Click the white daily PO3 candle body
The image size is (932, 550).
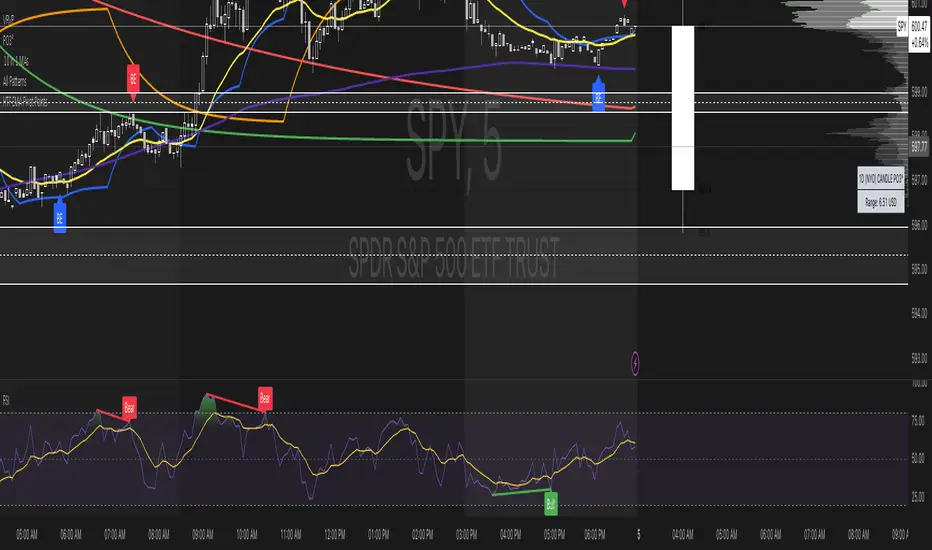682,108
